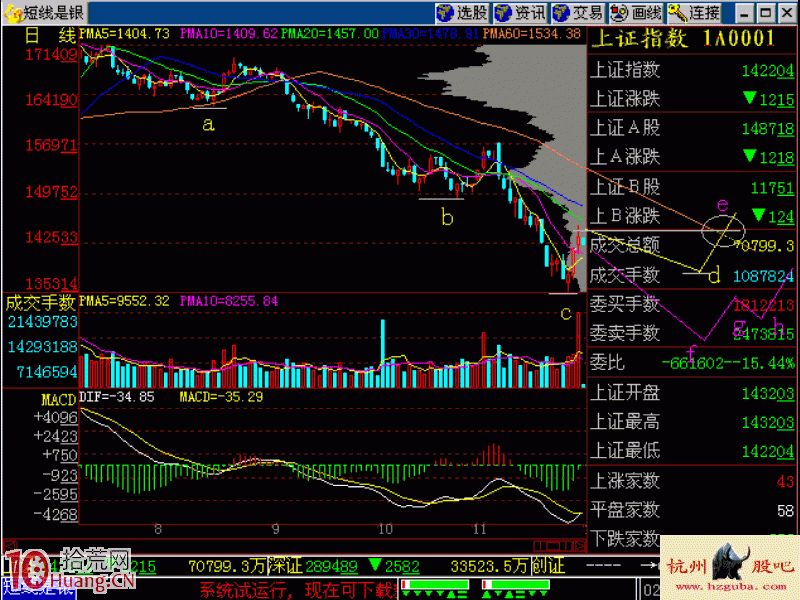This screenshot has width=800, height=600.
Task: Open the 资讯 news toolbar button
Action: point(520,13)
